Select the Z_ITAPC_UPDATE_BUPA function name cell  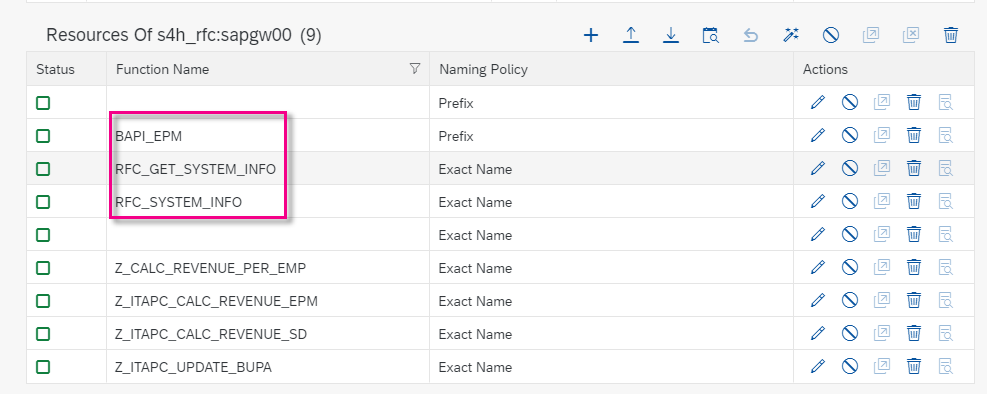coord(268,366)
